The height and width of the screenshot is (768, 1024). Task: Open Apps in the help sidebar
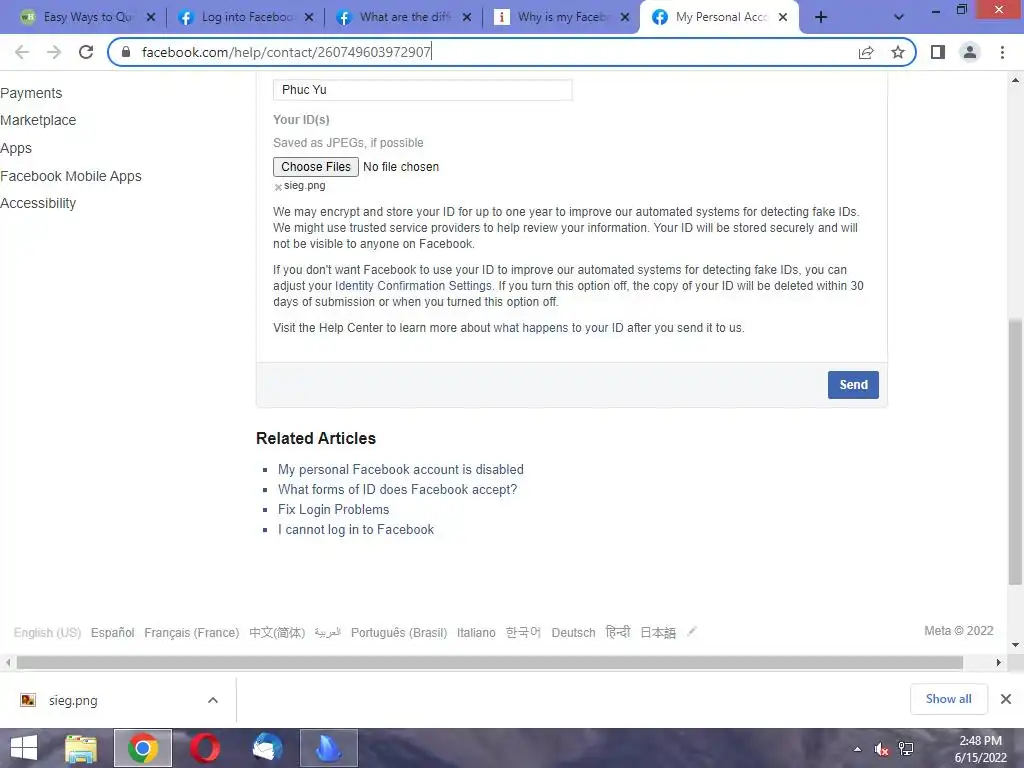(16, 148)
